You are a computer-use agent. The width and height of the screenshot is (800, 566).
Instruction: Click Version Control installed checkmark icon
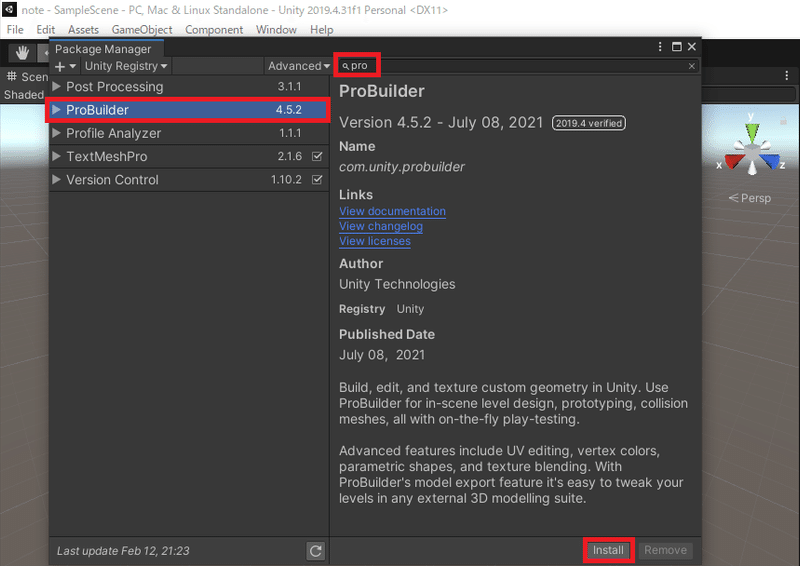[x=317, y=180]
